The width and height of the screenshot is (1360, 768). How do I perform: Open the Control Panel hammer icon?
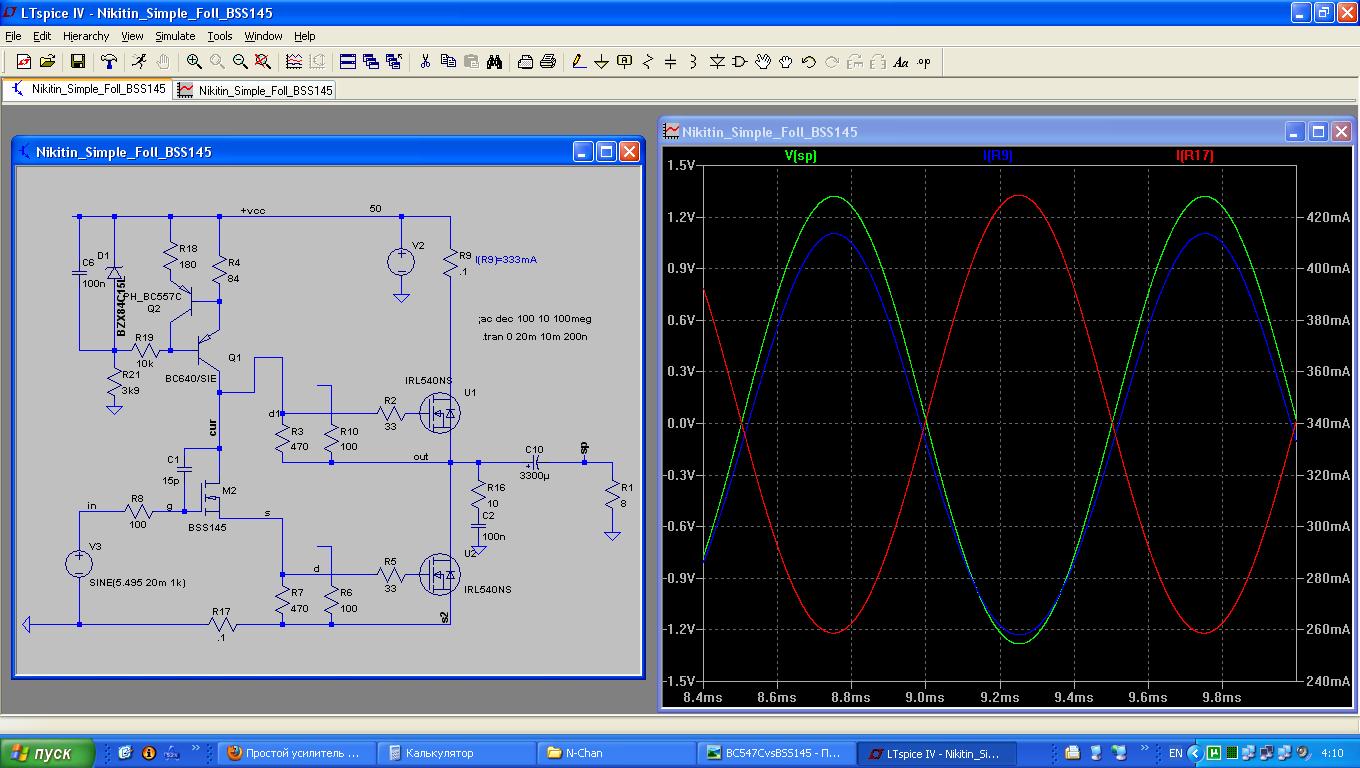[108, 62]
